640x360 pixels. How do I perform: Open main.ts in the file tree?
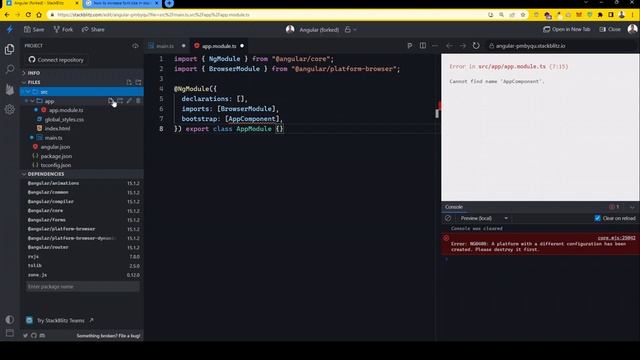coord(53,138)
